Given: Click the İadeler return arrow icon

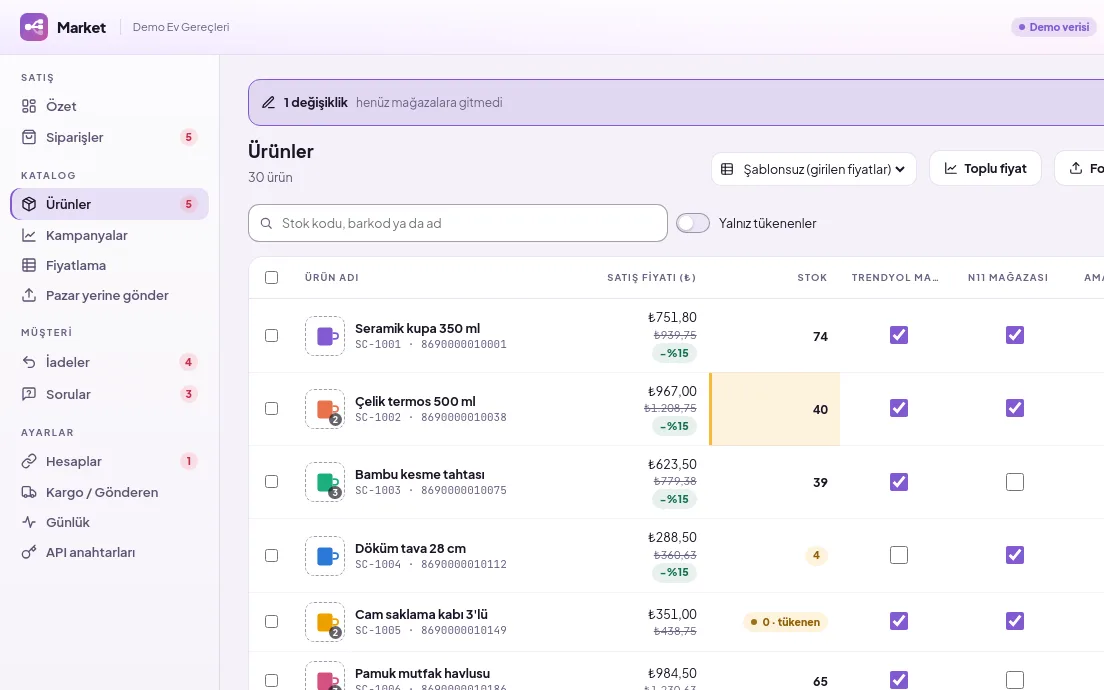Looking at the screenshot, I should (29, 363).
